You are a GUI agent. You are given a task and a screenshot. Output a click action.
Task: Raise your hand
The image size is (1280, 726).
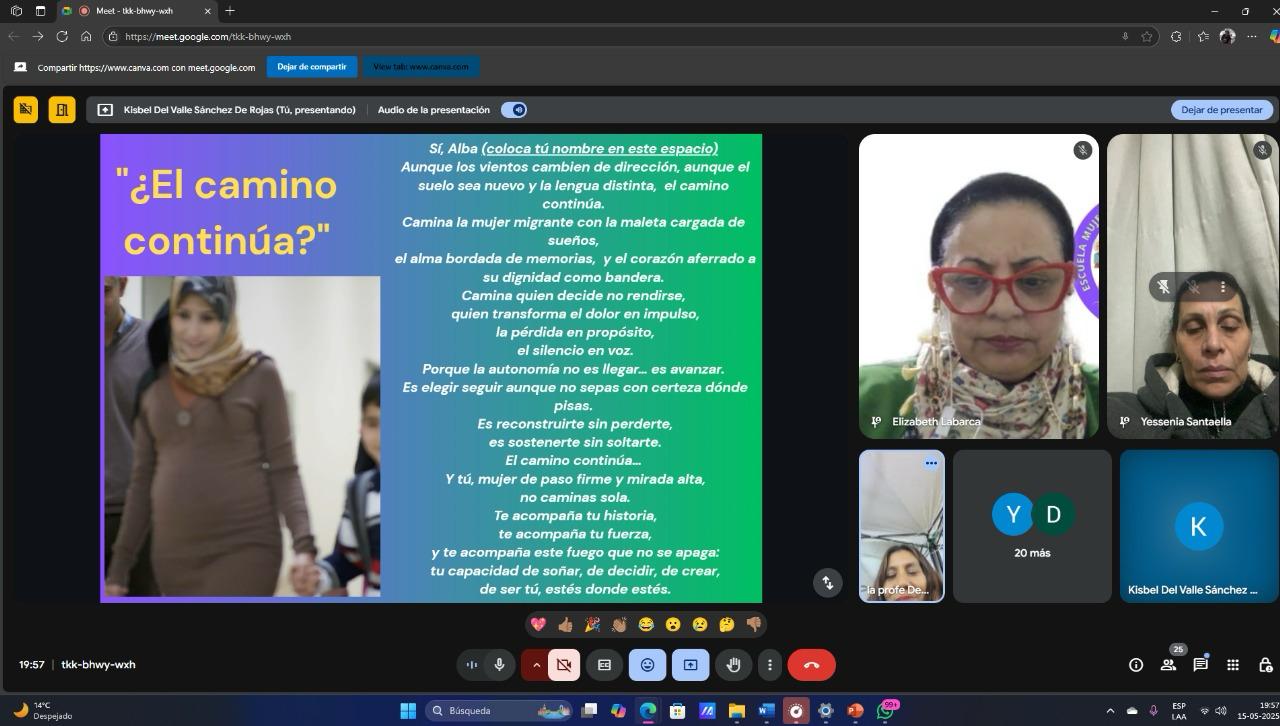(x=733, y=665)
